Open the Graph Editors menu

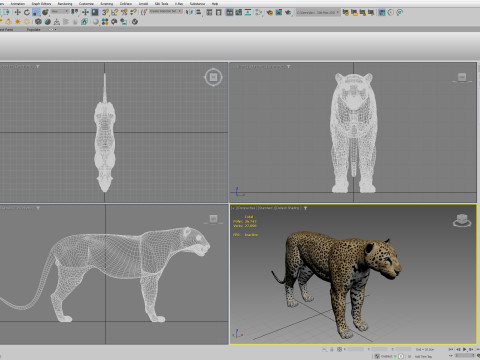pyautogui.click(x=41, y=3)
